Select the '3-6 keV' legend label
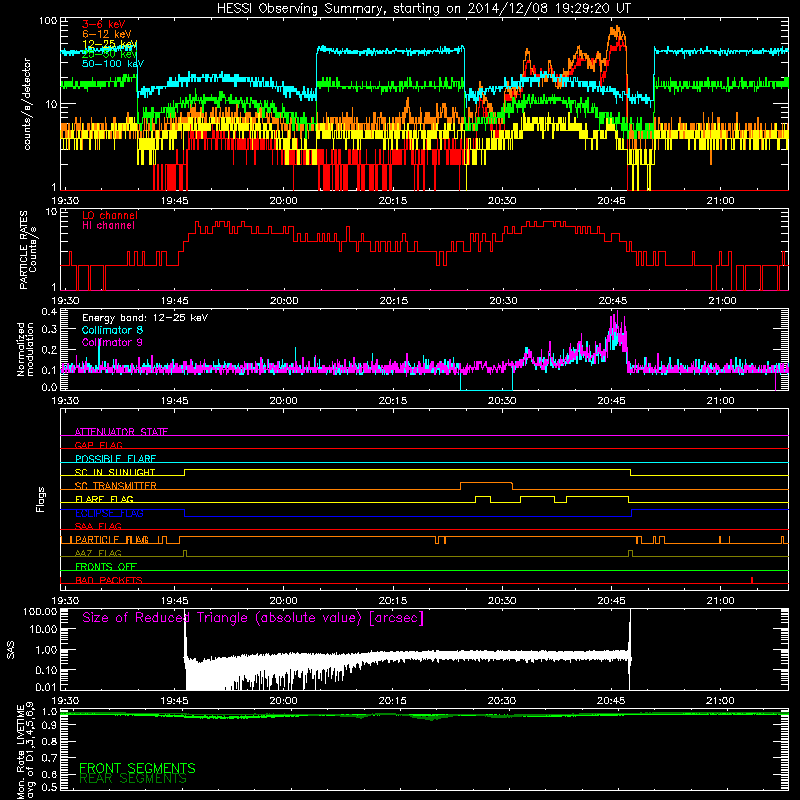The width and height of the screenshot is (800, 800). pos(104,24)
